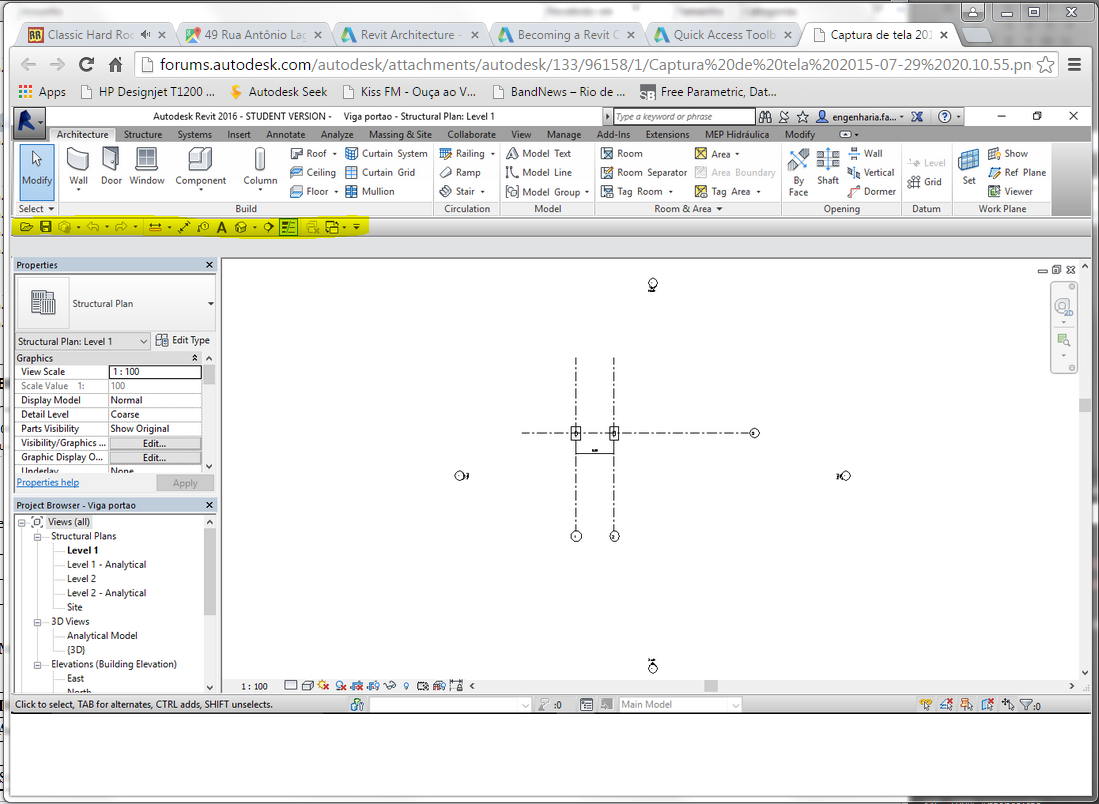Pick the Component tool
The image size is (1099, 804).
click(200, 168)
